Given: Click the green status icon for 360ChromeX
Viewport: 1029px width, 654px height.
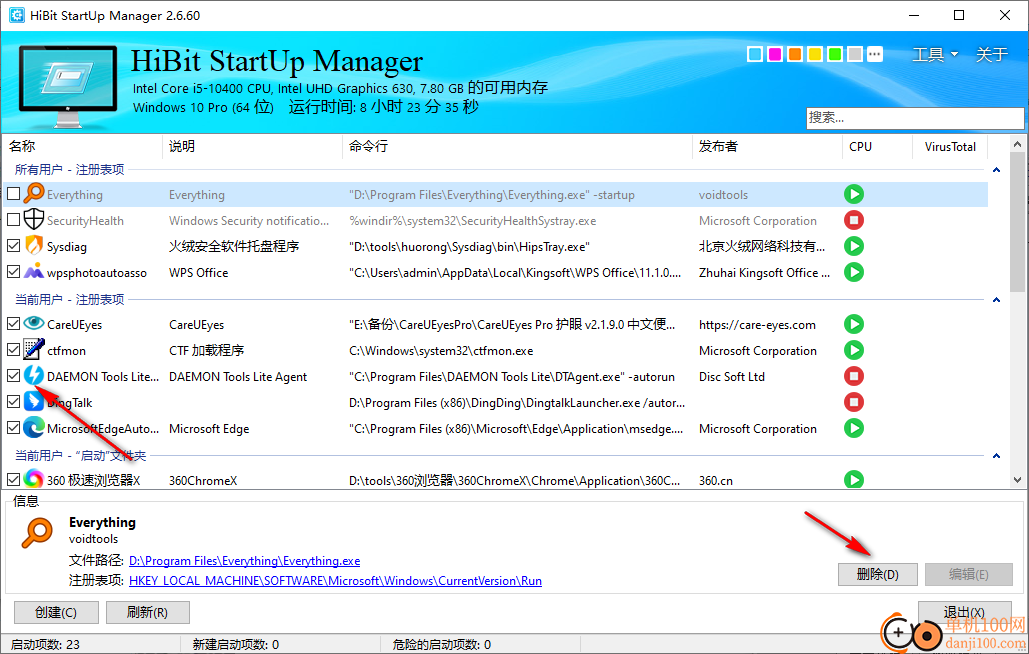Looking at the screenshot, I should pyautogui.click(x=853, y=480).
